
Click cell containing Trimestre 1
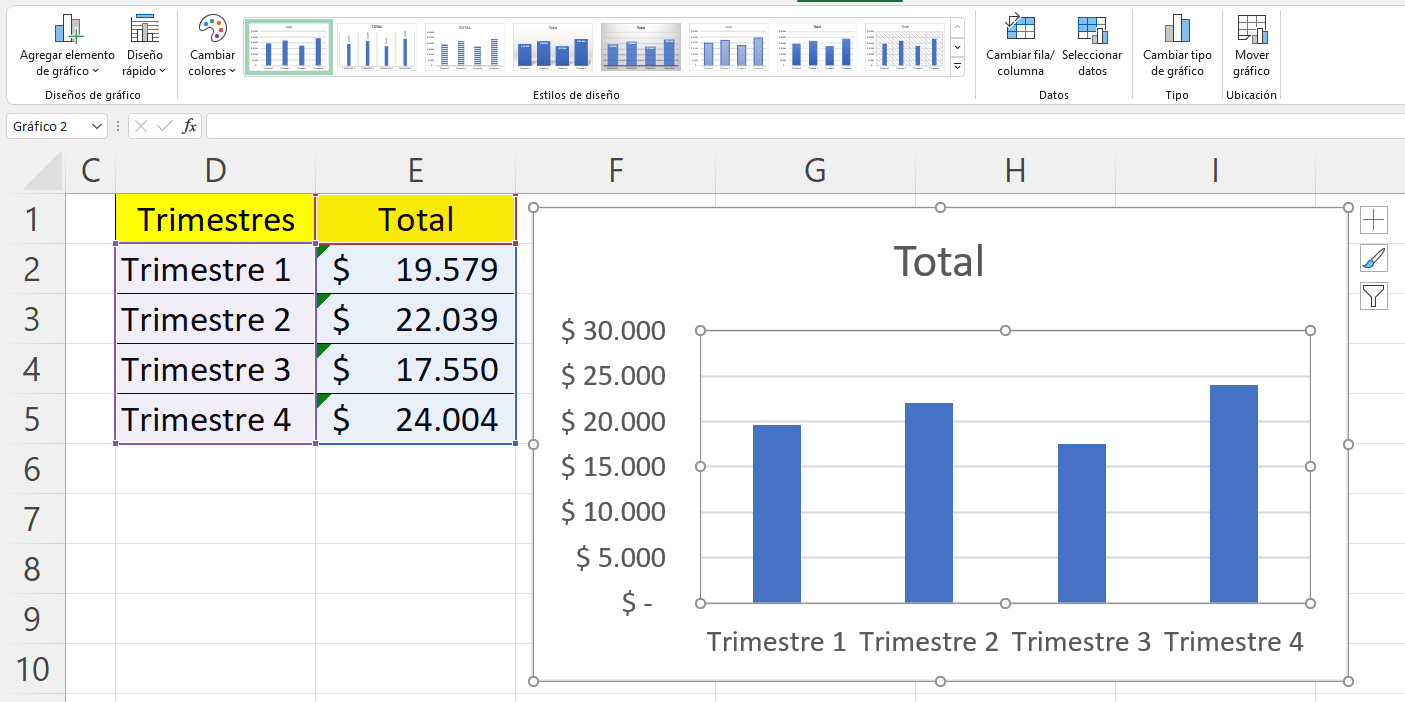pyautogui.click(x=215, y=269)
